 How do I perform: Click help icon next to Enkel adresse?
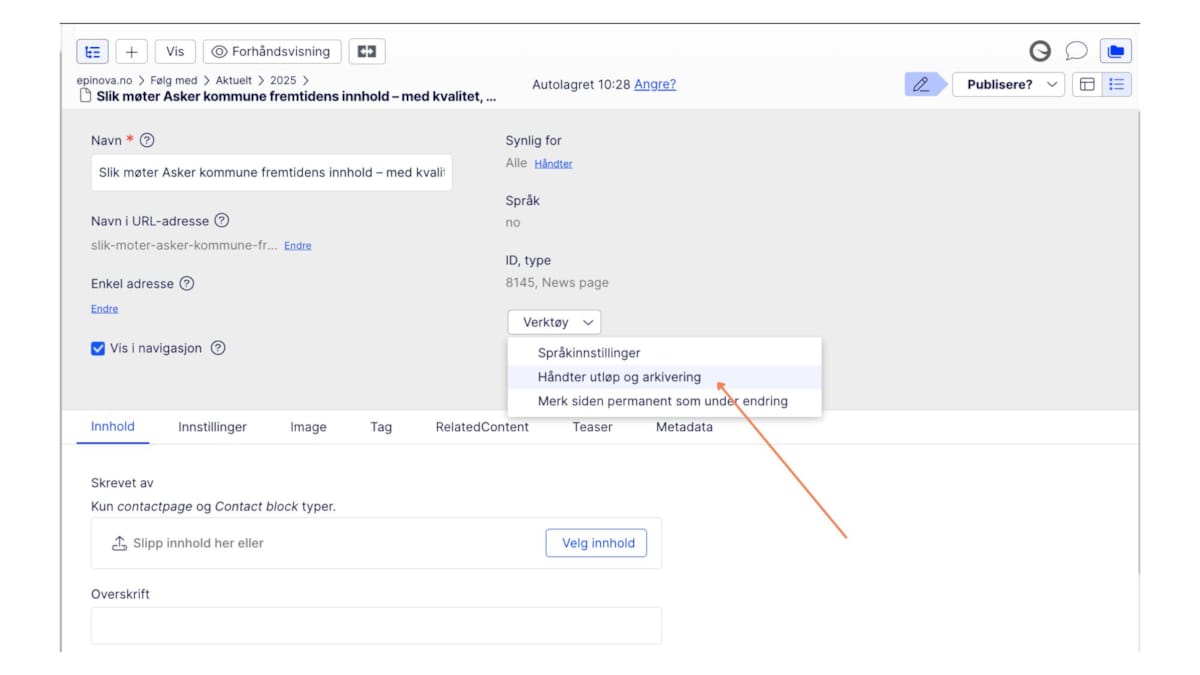(187, 284)
